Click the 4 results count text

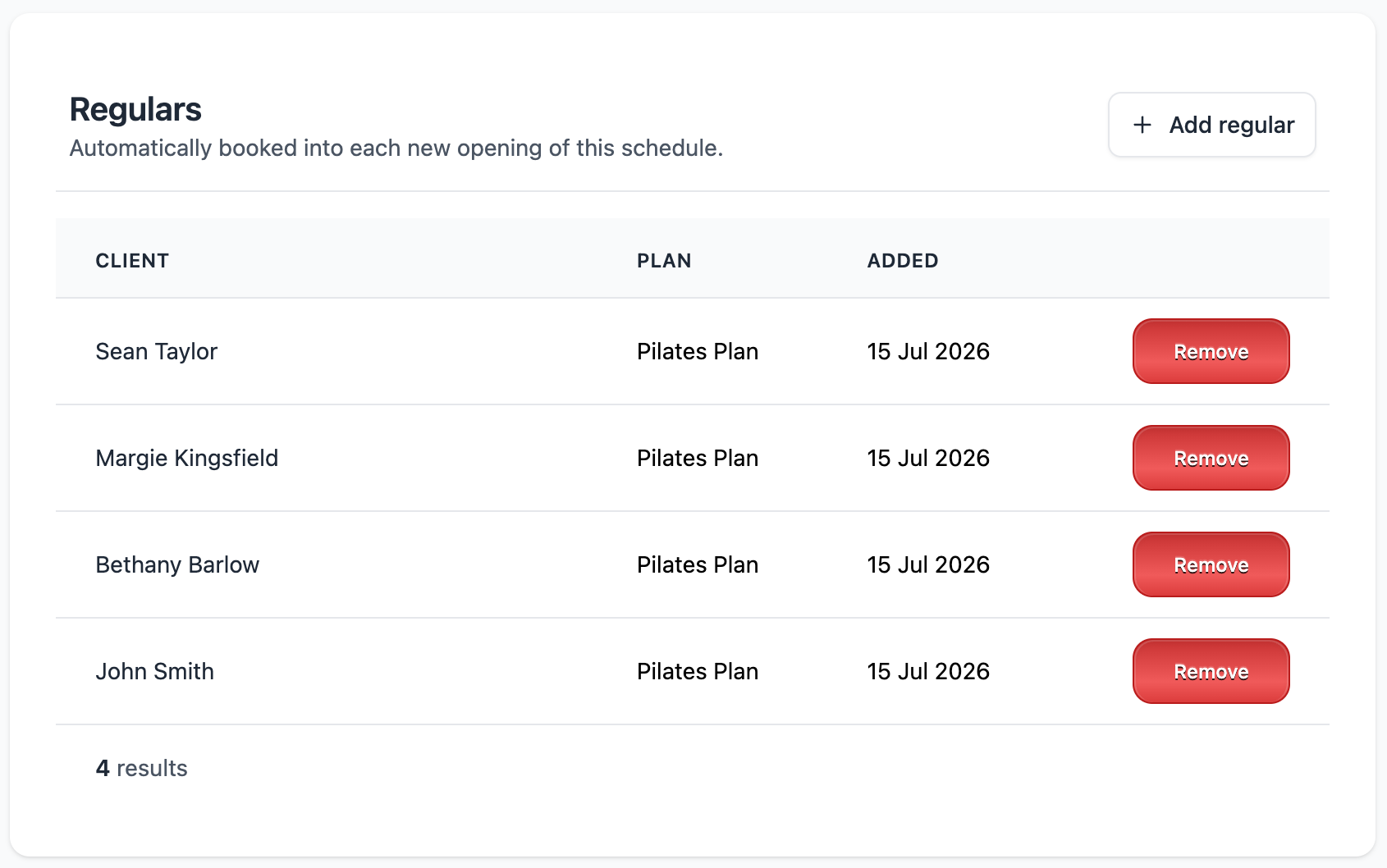142,768
